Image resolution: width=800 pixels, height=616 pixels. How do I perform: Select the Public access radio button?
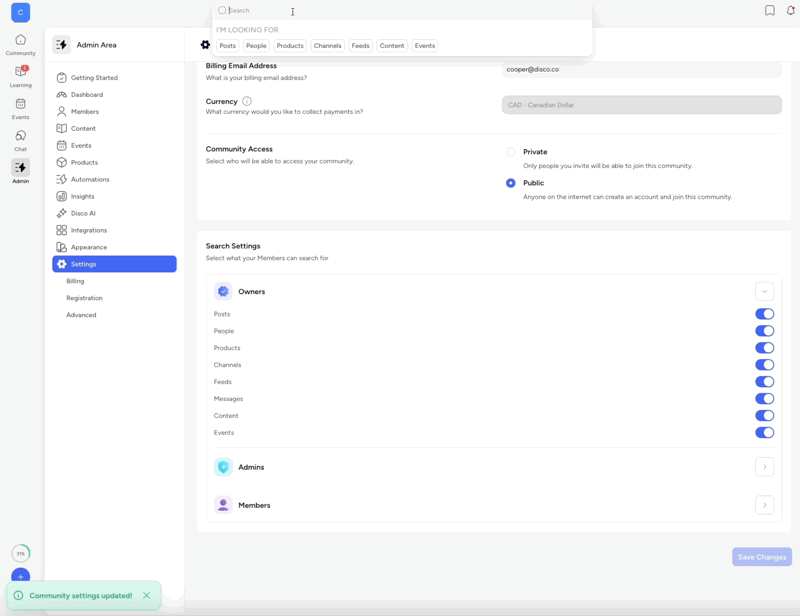(510, 183)
